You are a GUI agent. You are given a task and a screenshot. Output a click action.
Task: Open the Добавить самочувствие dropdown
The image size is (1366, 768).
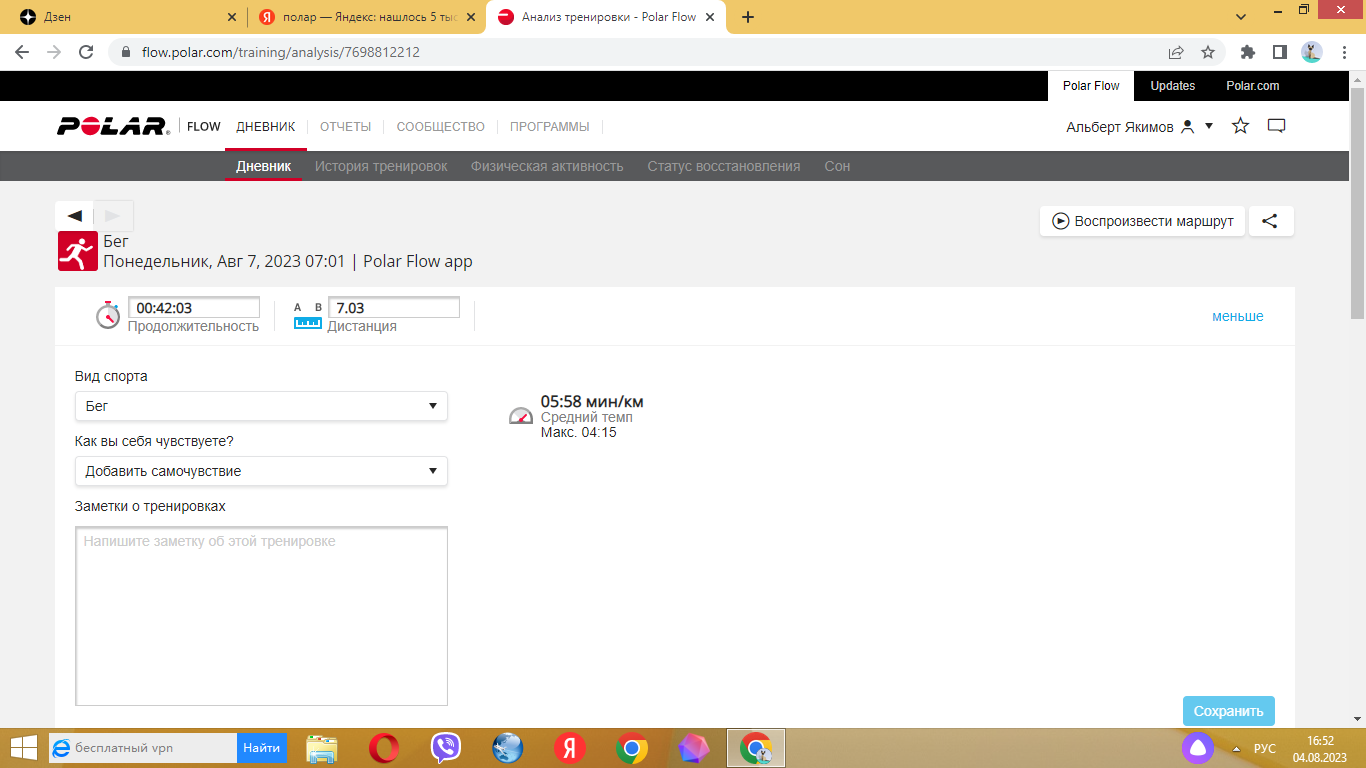point(261,471)
